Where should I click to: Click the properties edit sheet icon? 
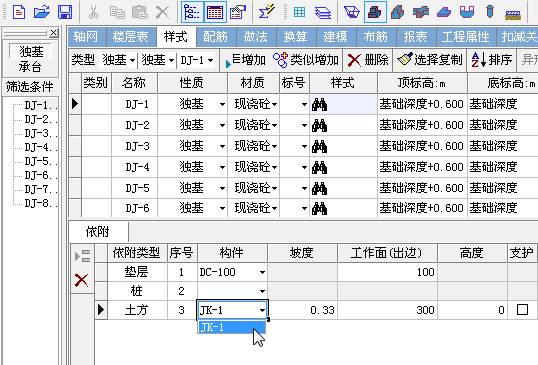tap(238, 12)
